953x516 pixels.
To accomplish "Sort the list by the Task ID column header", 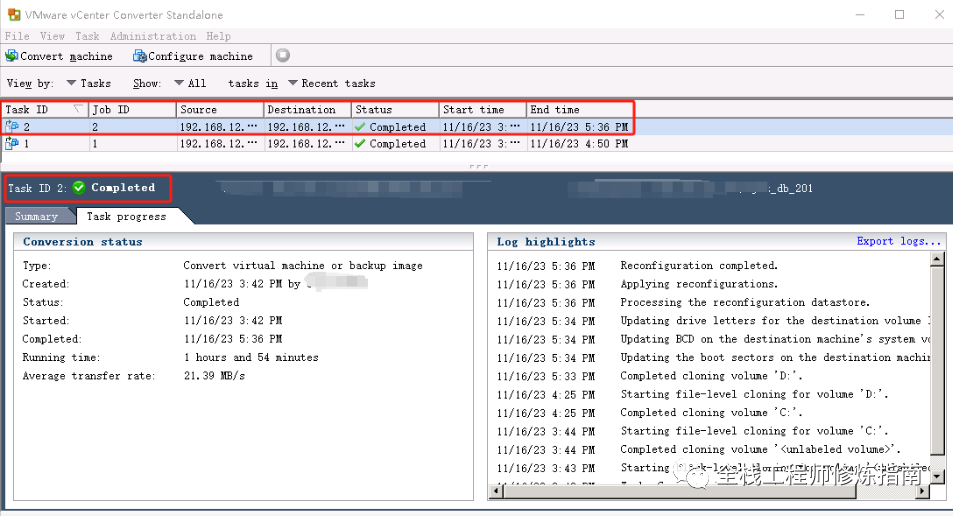I will [44, 109].
